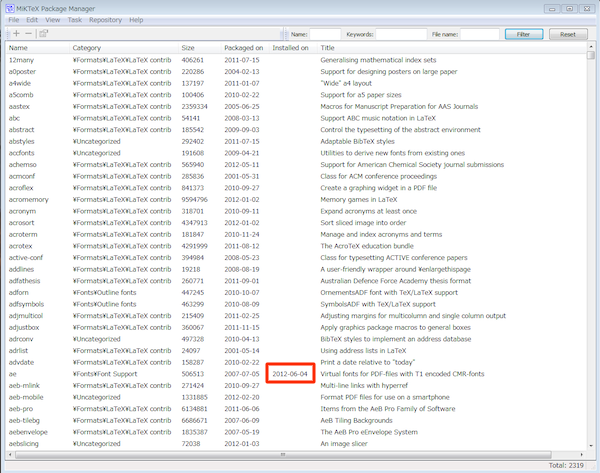The image size is (600, 473).
Task: Select the adfsymbols package row
Action: (x=296, y=304)
